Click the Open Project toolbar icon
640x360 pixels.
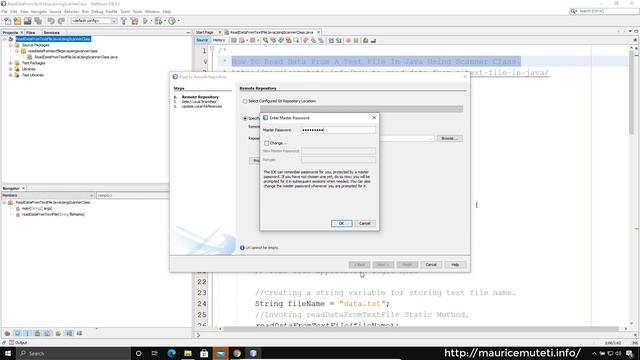(x=27, y=21)
